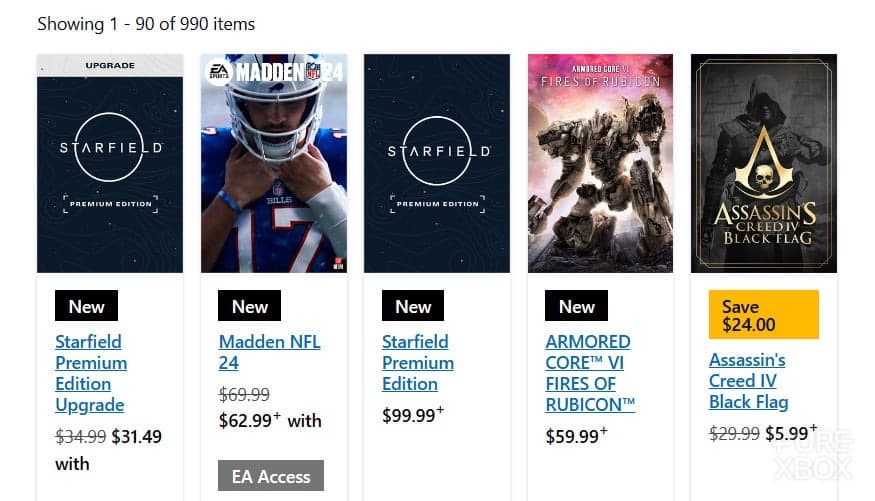Click the 'Showing 1 - 90 of 990 items' text

(146, 23)
